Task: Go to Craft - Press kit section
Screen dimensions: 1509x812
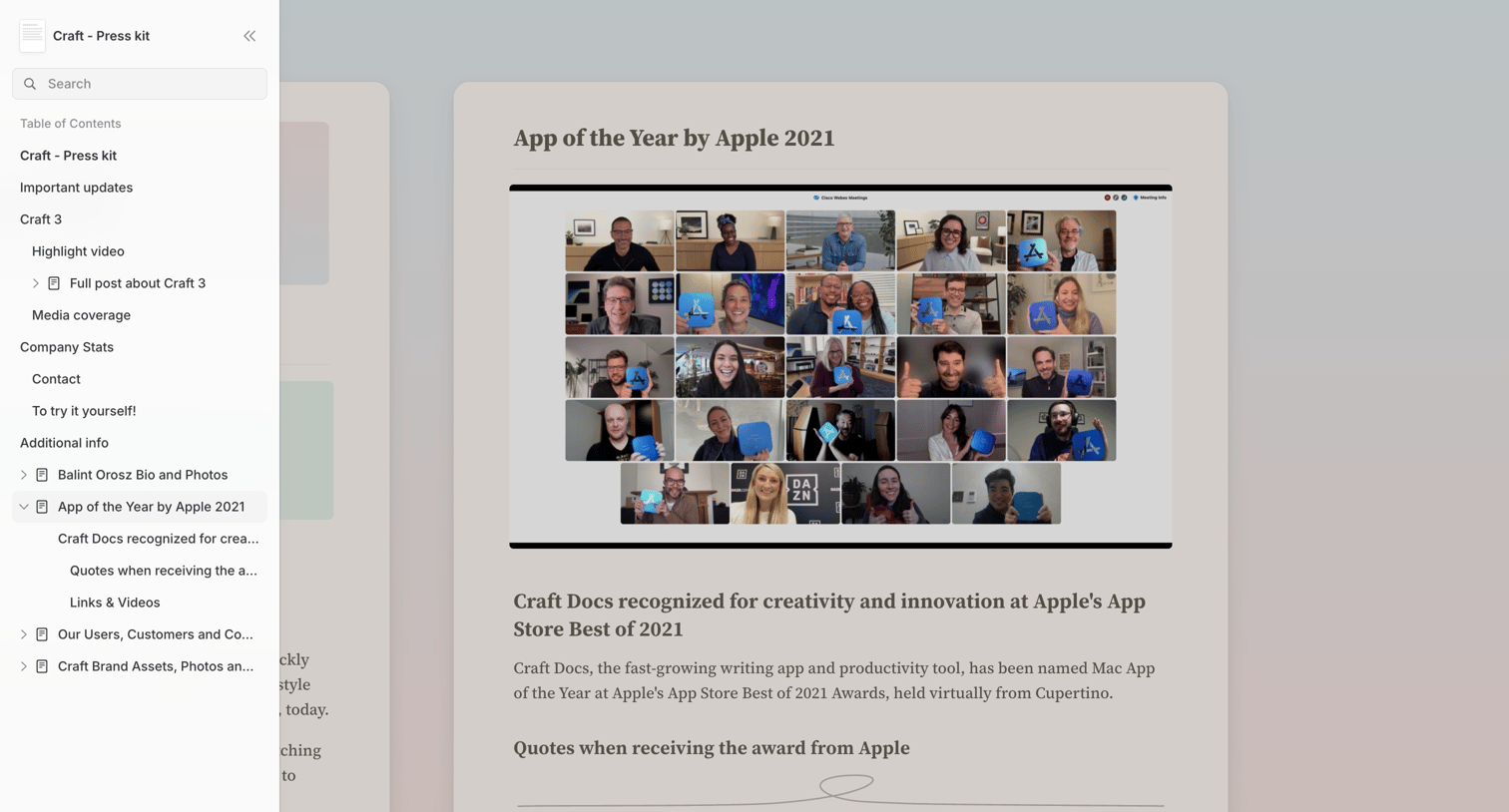Action: click(x=68, y=156)
